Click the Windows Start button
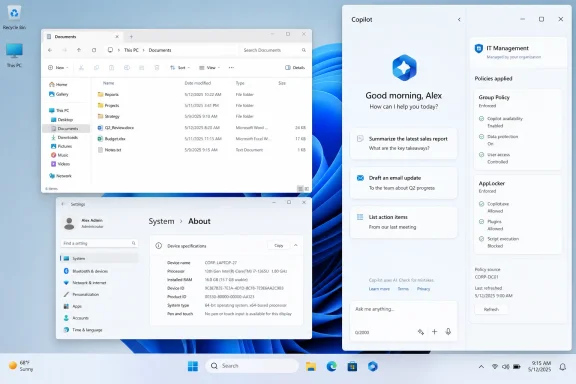The image size is (576, 384). pyautogui.click(x=193, y=366)
